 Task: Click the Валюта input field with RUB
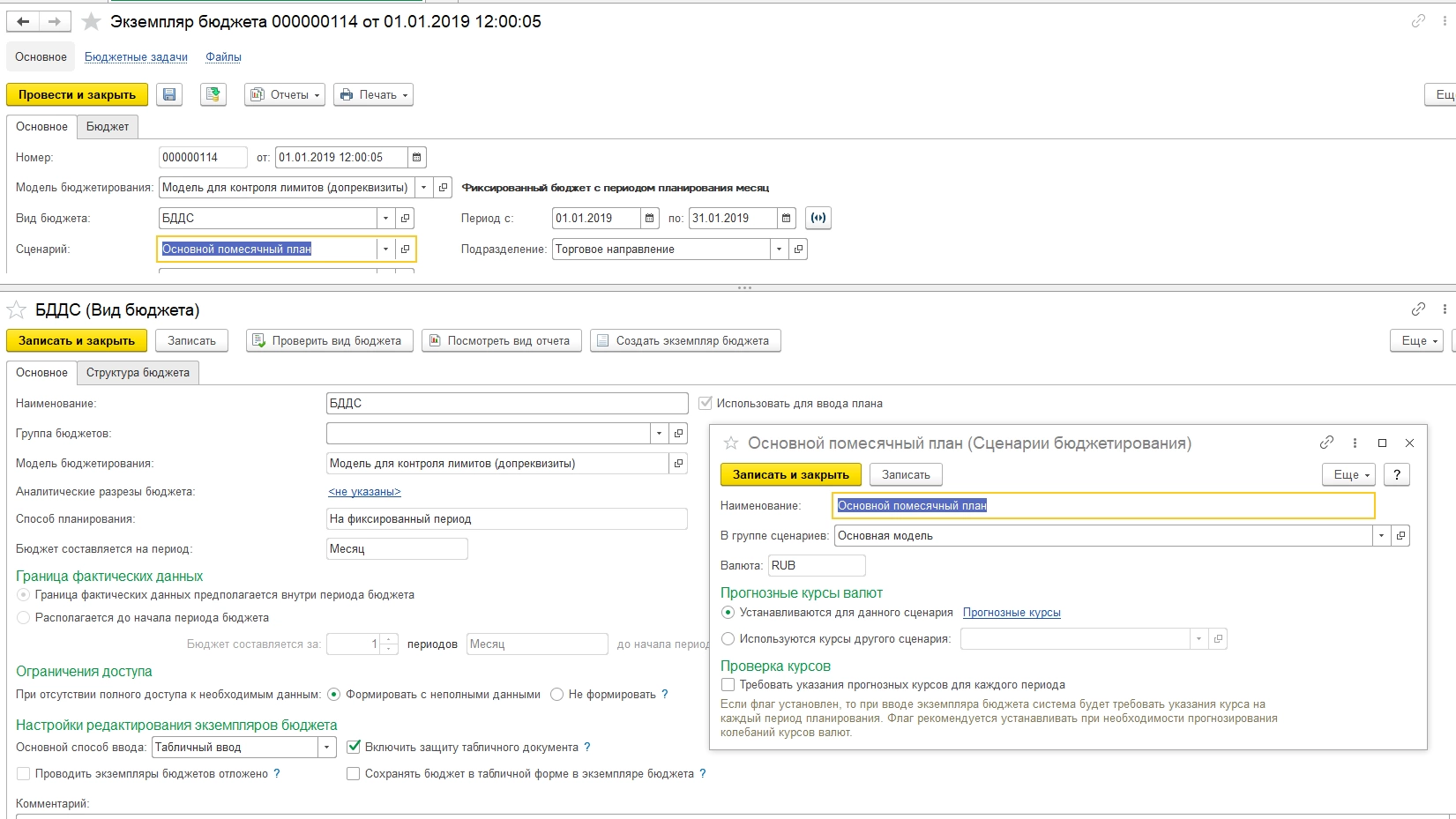pyautogui.click(x=817, y=565)
